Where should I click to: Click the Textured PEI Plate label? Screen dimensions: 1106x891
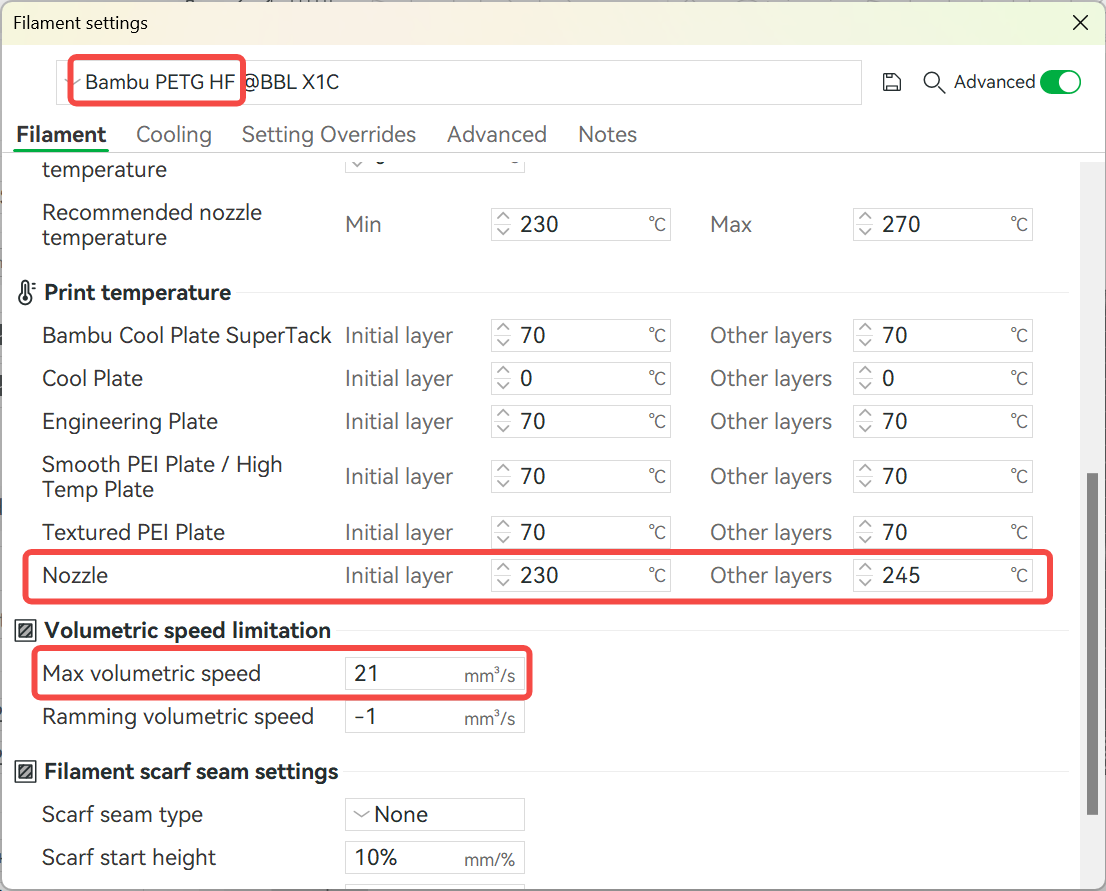133,532
